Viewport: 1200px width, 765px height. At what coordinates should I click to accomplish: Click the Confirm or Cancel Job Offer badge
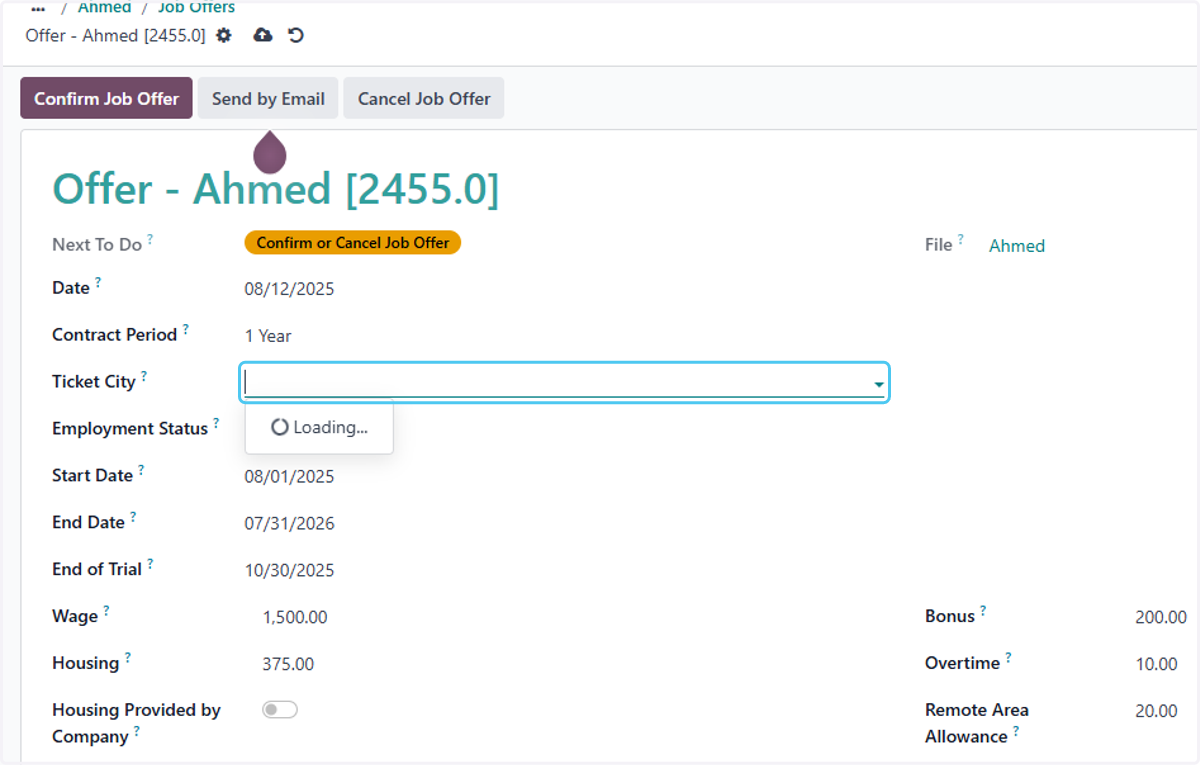[x=353, y=243]
